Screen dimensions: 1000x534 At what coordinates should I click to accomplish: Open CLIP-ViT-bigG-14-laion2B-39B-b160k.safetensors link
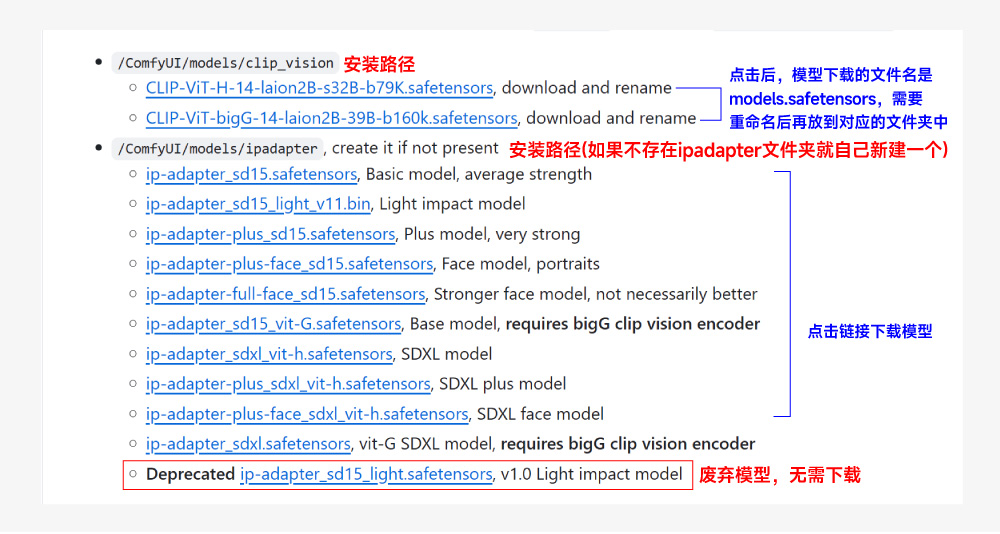331,118
